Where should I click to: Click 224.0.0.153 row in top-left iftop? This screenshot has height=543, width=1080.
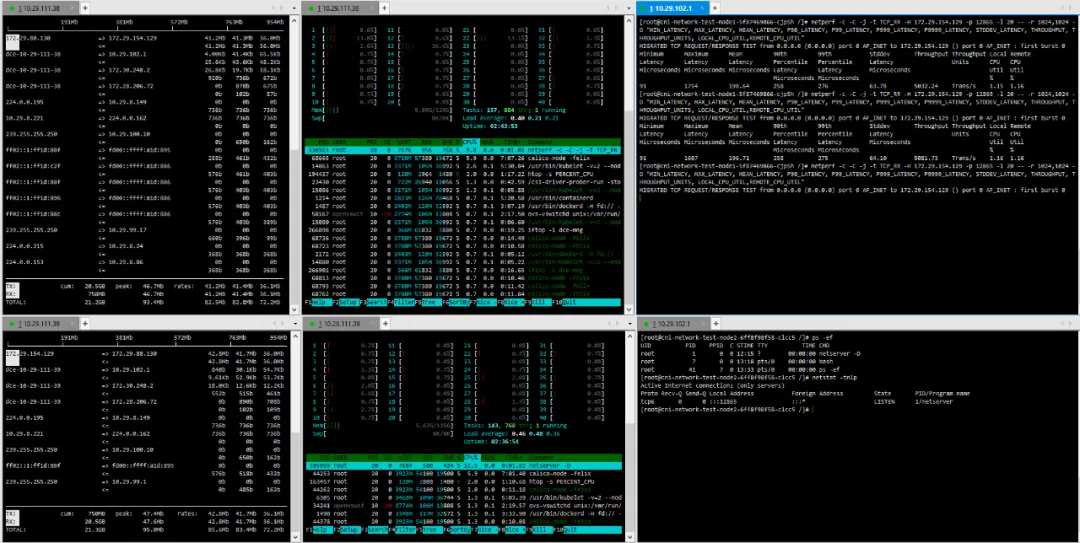pos(143,262)
